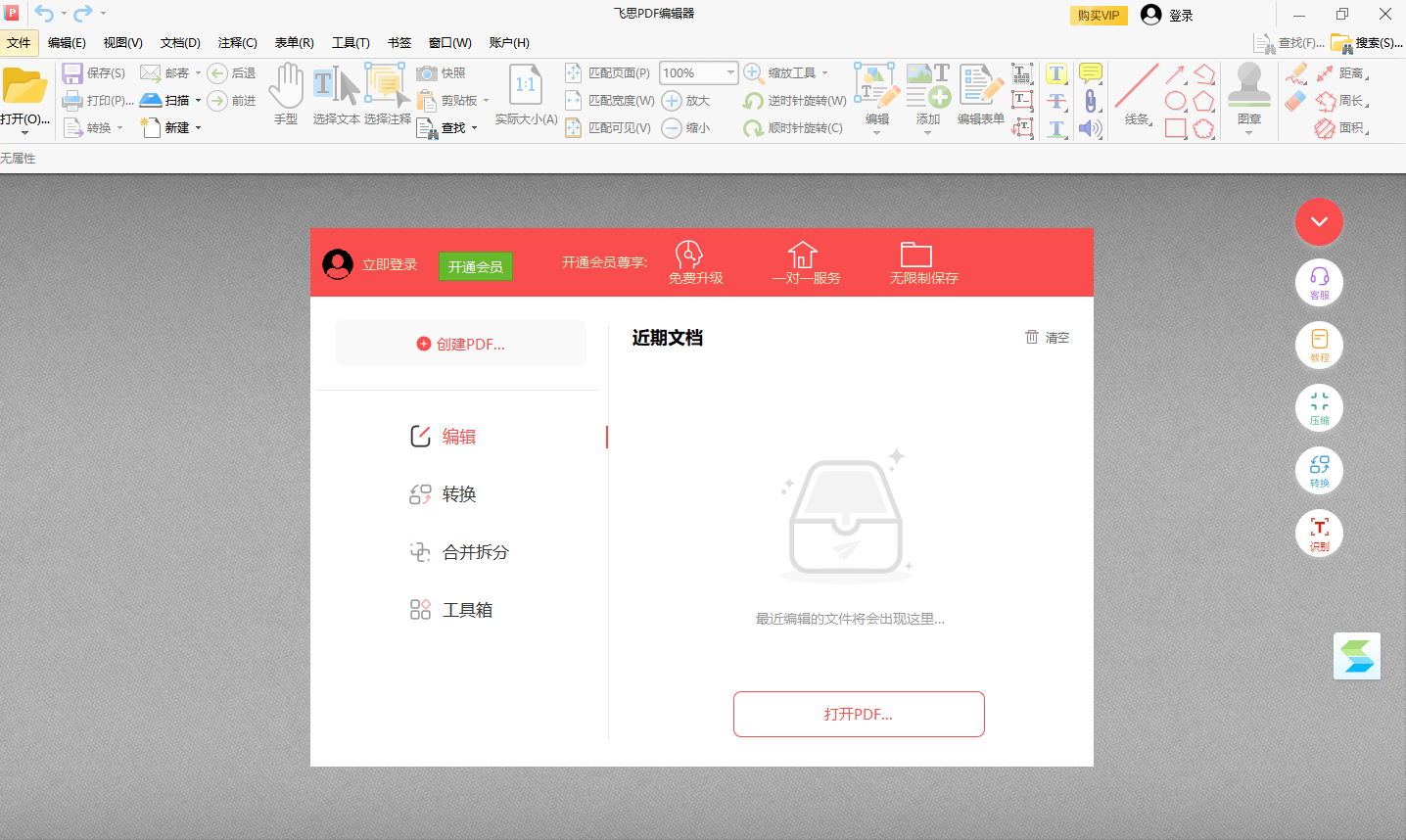Select the 手型 hand tool
The width and height of the screenshot is (1406, 840).
(285, 93)
